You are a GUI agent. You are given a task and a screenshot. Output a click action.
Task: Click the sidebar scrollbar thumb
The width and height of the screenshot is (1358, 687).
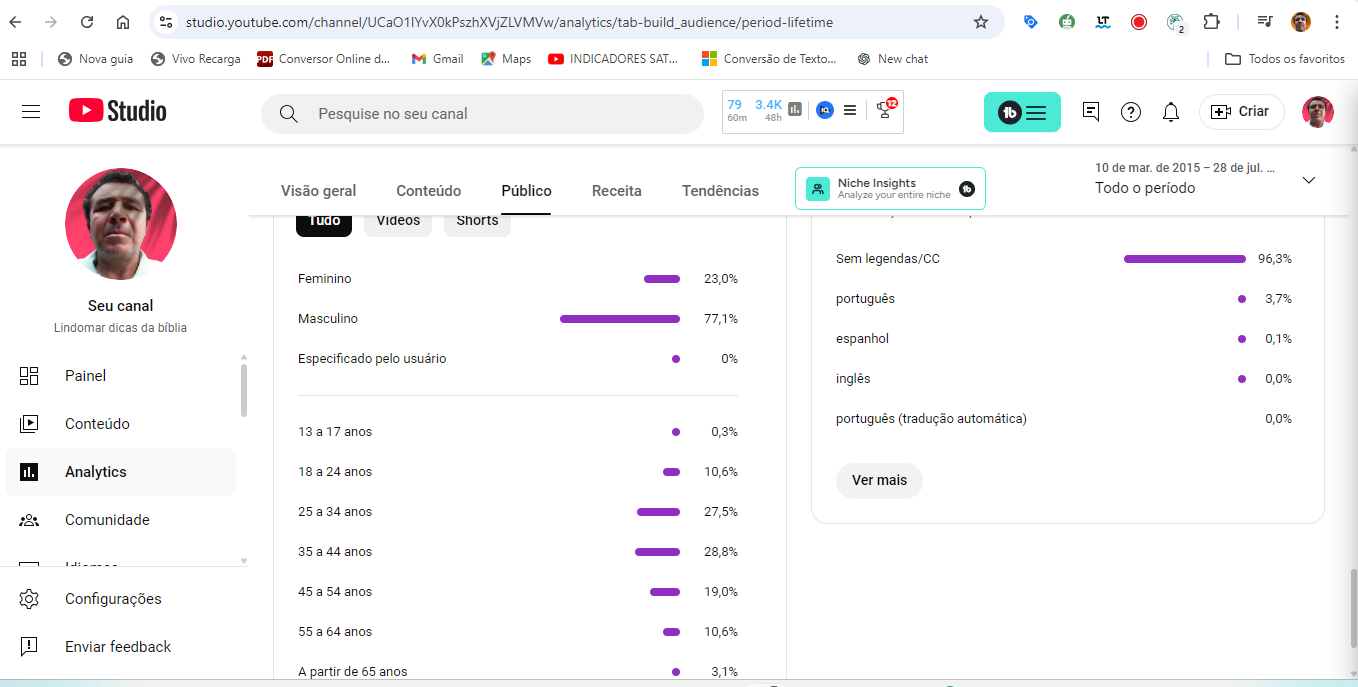point(244,390)
